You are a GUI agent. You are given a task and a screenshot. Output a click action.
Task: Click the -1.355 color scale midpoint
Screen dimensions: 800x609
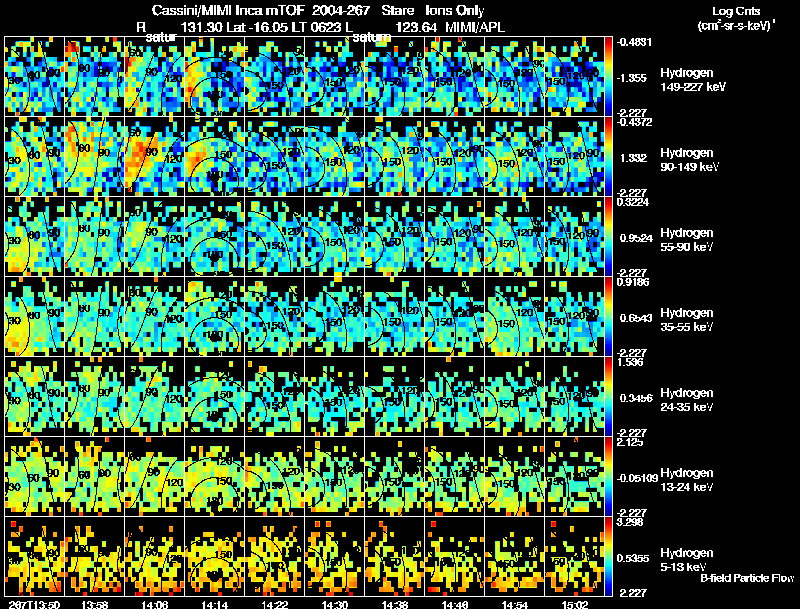point(632,78)
